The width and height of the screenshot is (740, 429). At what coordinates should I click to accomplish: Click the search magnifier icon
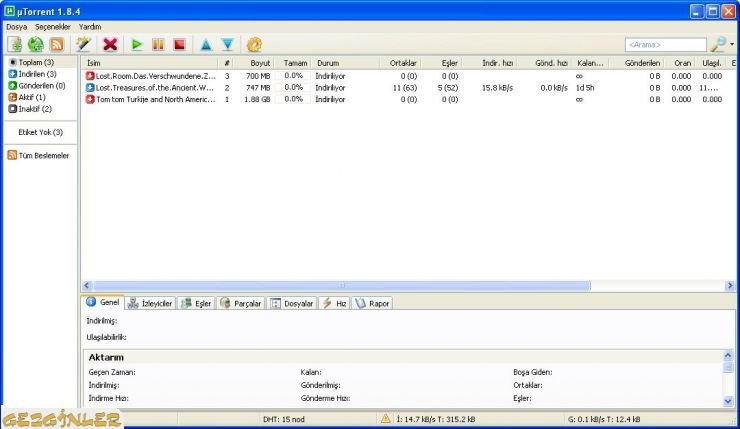click(718, 44)
